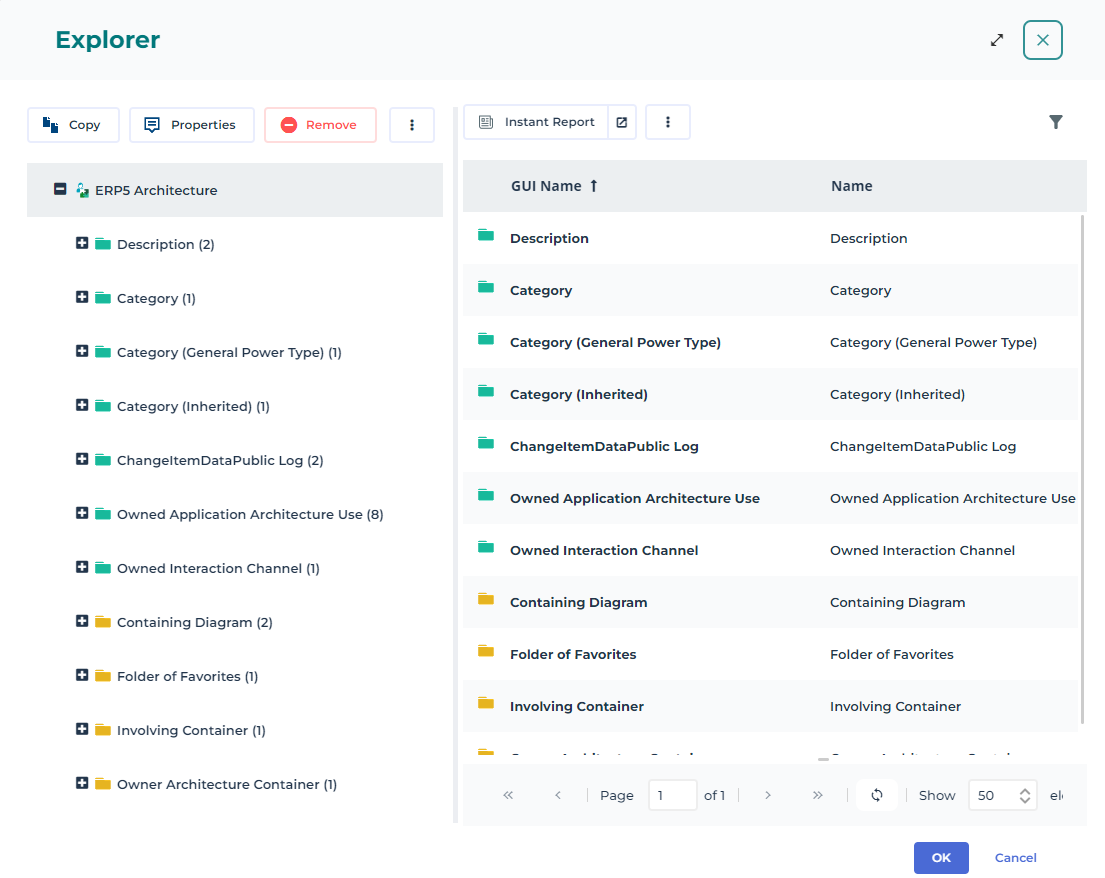Click the red Remove button
The image size is (1105, 878).
pyautogui.click(x=320, y=125)
